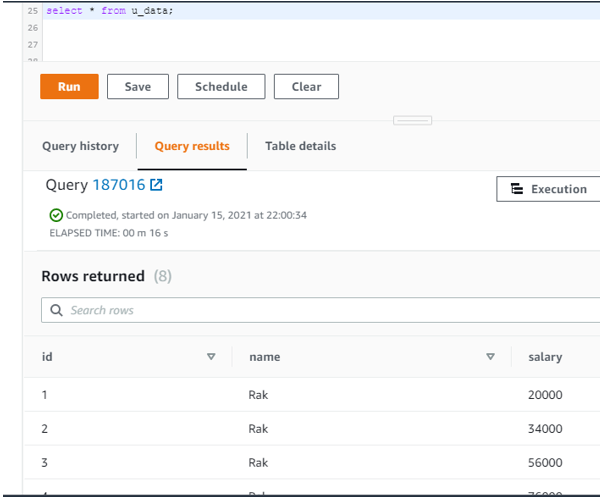The width and height of the screenshot is (600, 497).
Task: Click the green Completed status checkmark icon
Action: (x=56, y=215)
